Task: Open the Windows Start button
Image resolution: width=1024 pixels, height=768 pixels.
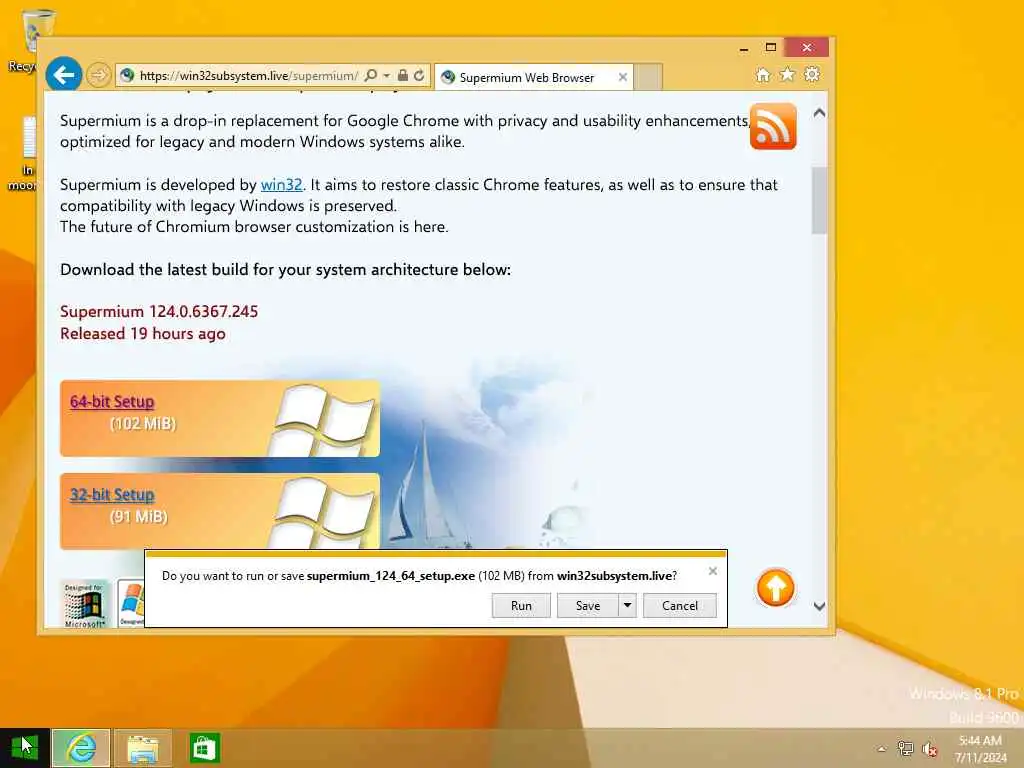Action: (25, 748)
